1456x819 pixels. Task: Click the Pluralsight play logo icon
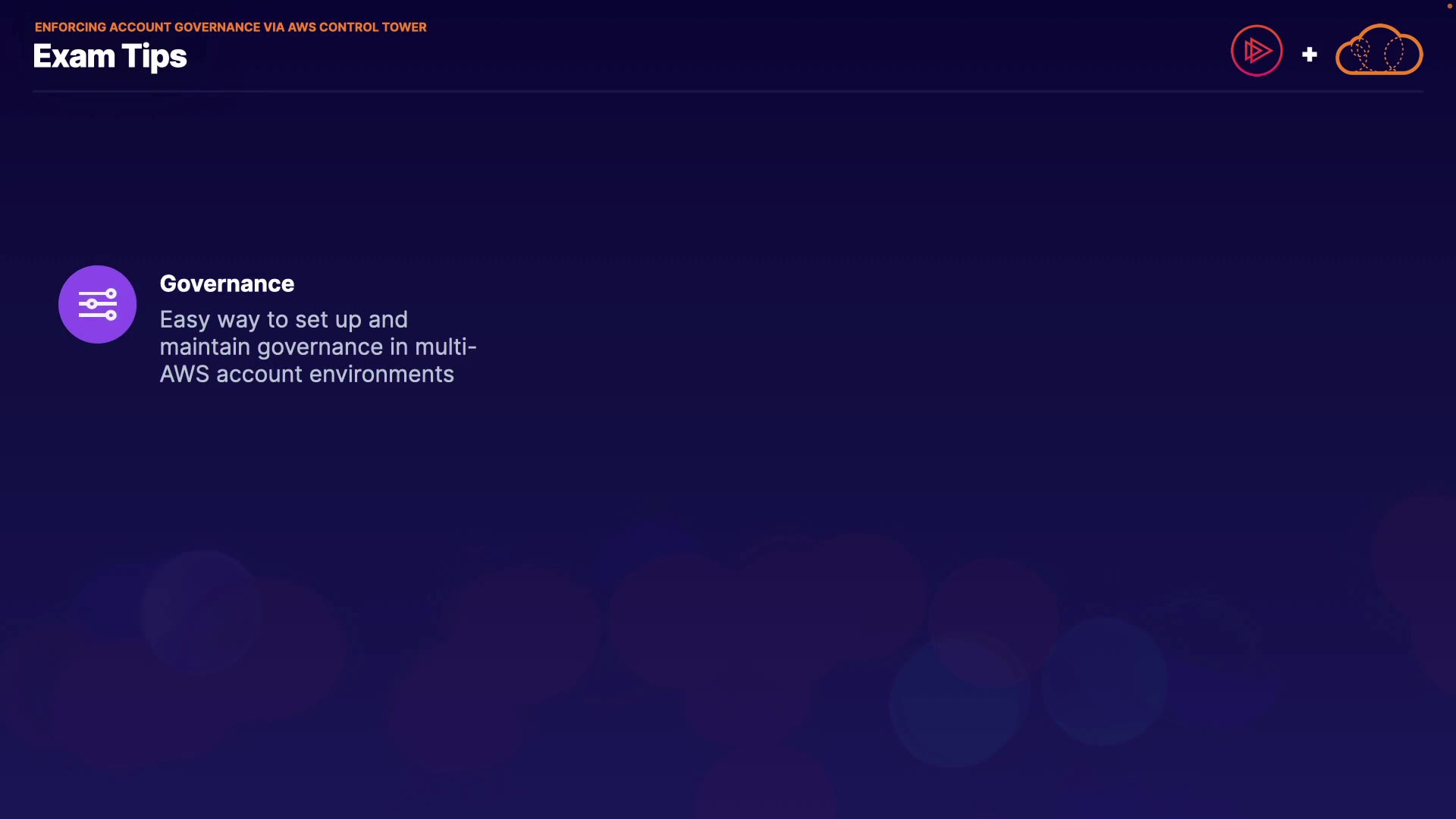pos(1257,51)
